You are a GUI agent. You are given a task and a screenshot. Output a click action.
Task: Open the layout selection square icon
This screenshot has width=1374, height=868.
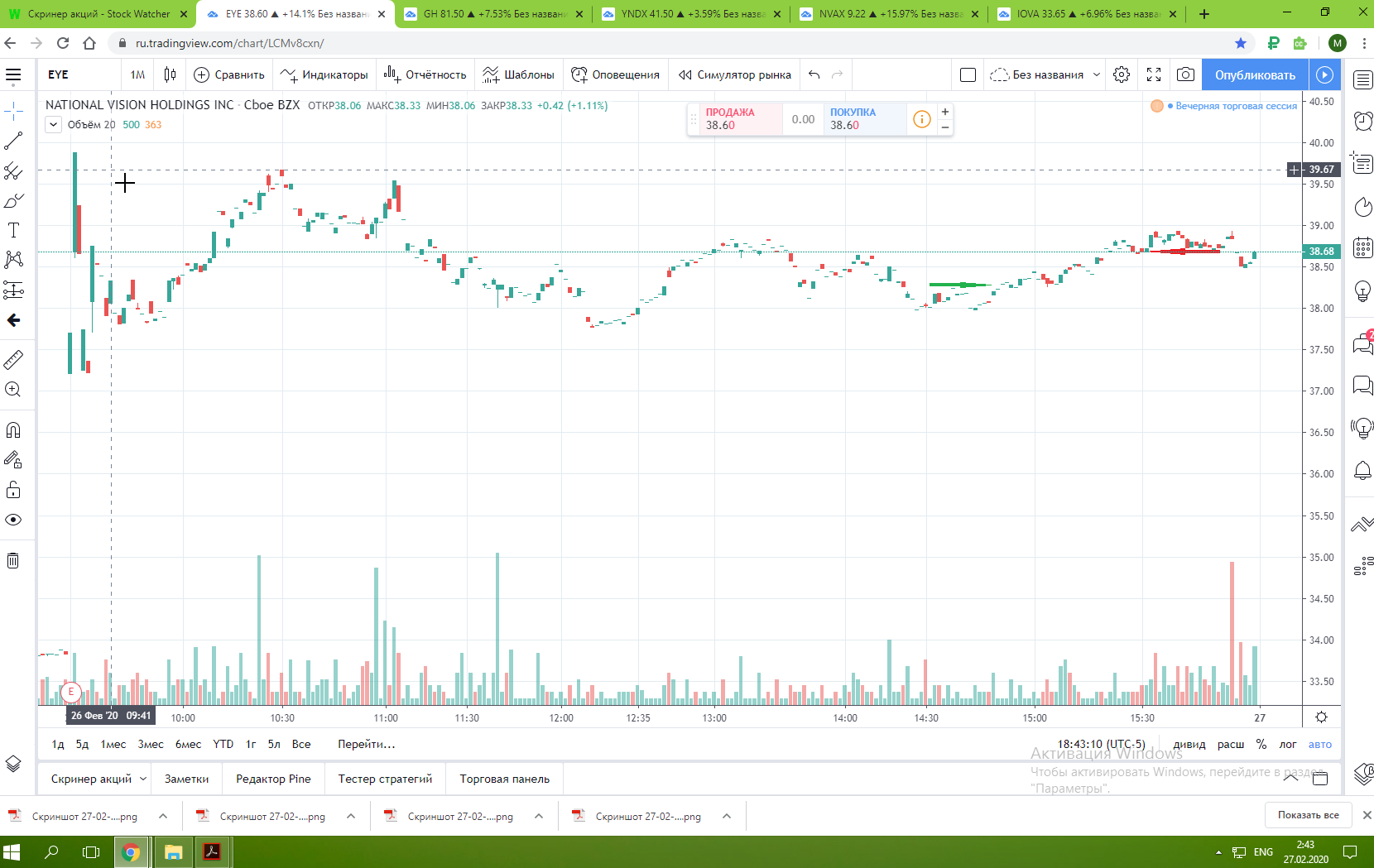968,74
